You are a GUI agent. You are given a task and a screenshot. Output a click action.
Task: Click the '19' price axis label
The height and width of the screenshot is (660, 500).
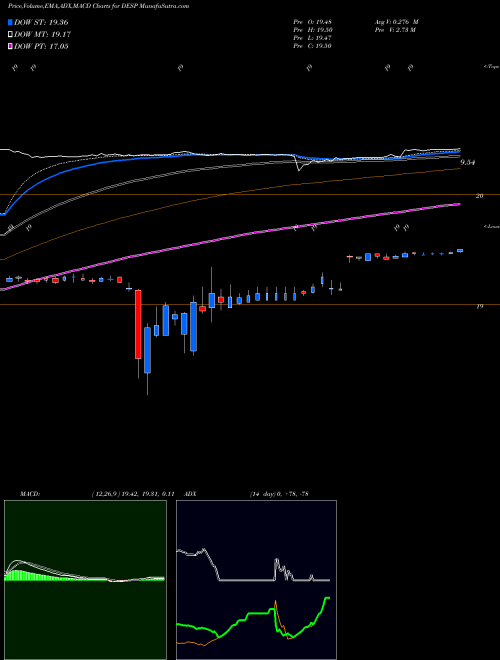click(x=479, y=307)
